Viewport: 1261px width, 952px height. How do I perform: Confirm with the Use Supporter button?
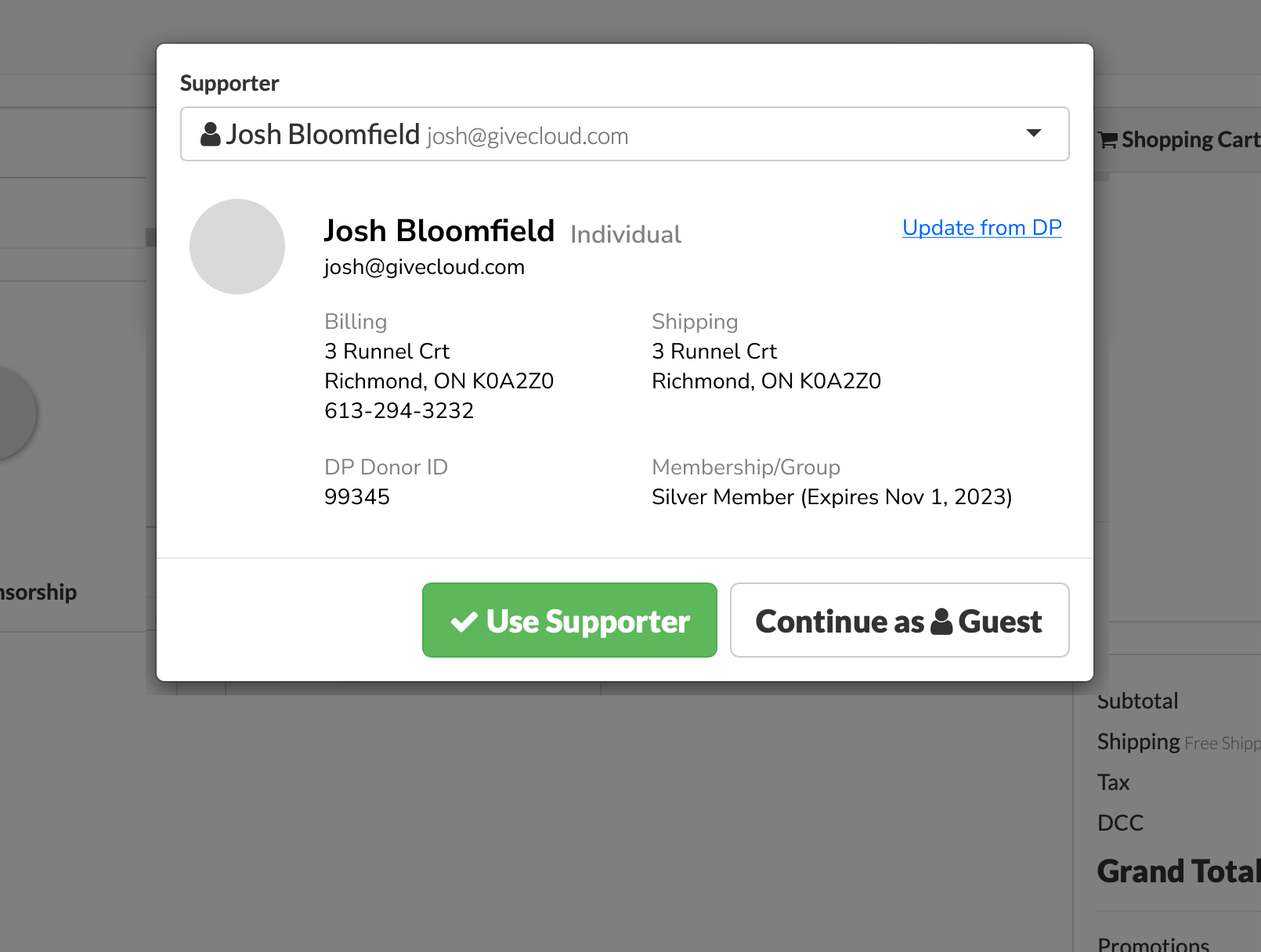(569, 620)
